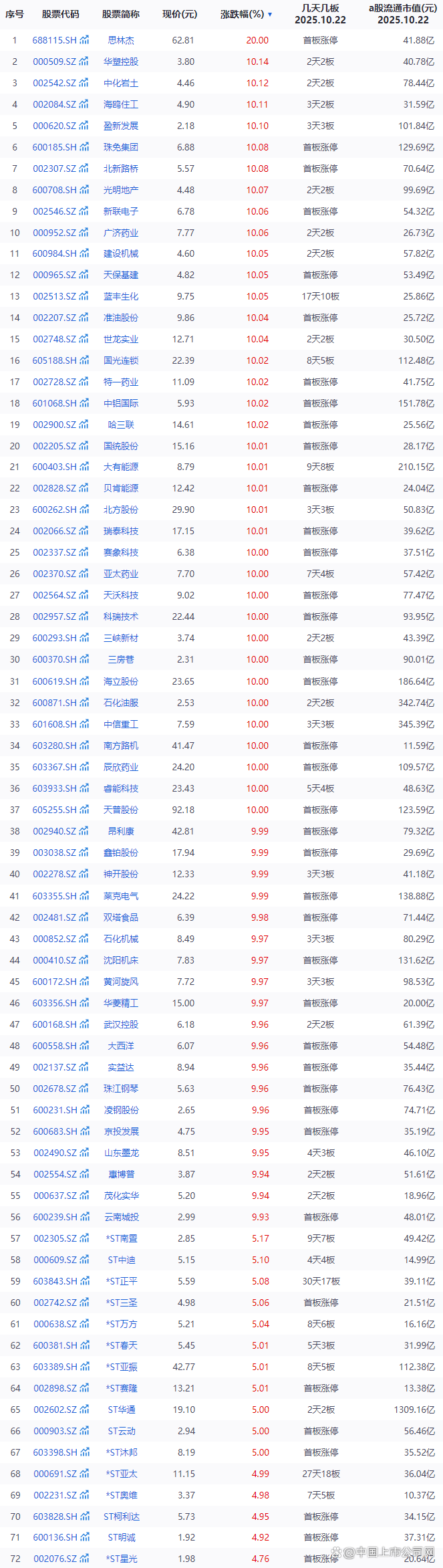Open chart icon beside 600262.SH
443x1568 pixels.
(84, 510)
